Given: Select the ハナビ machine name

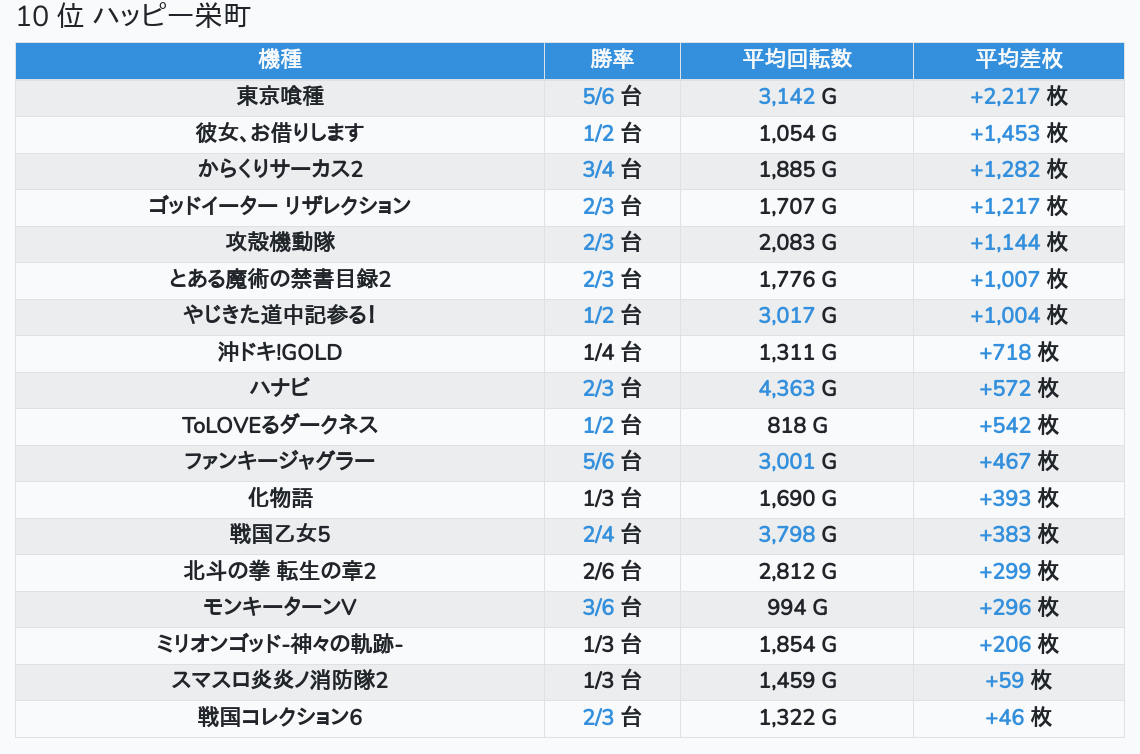Looking at the screenshot, I should tap(280, 388).
